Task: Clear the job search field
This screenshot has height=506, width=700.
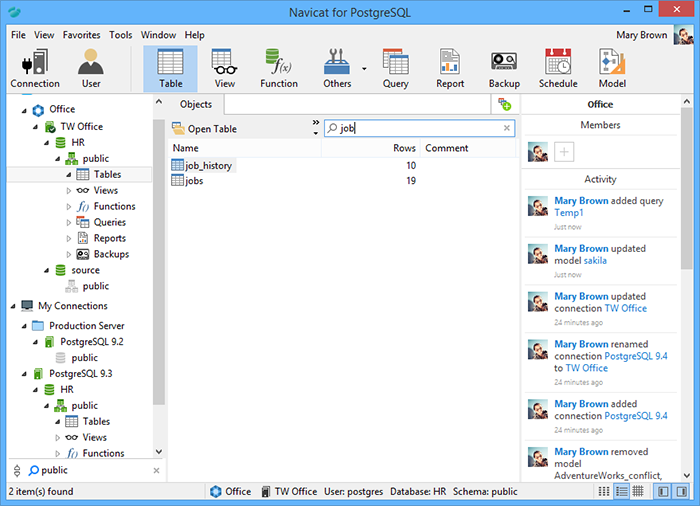Action: (507, 128)
